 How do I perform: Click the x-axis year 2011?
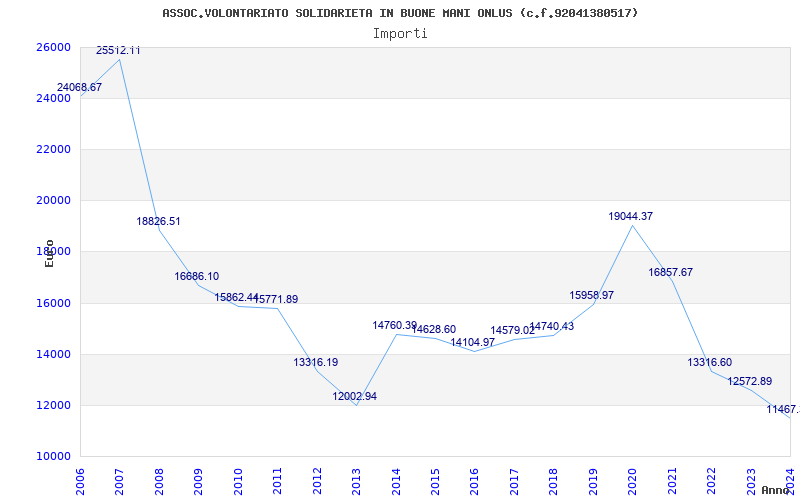[x=277, y=481]
